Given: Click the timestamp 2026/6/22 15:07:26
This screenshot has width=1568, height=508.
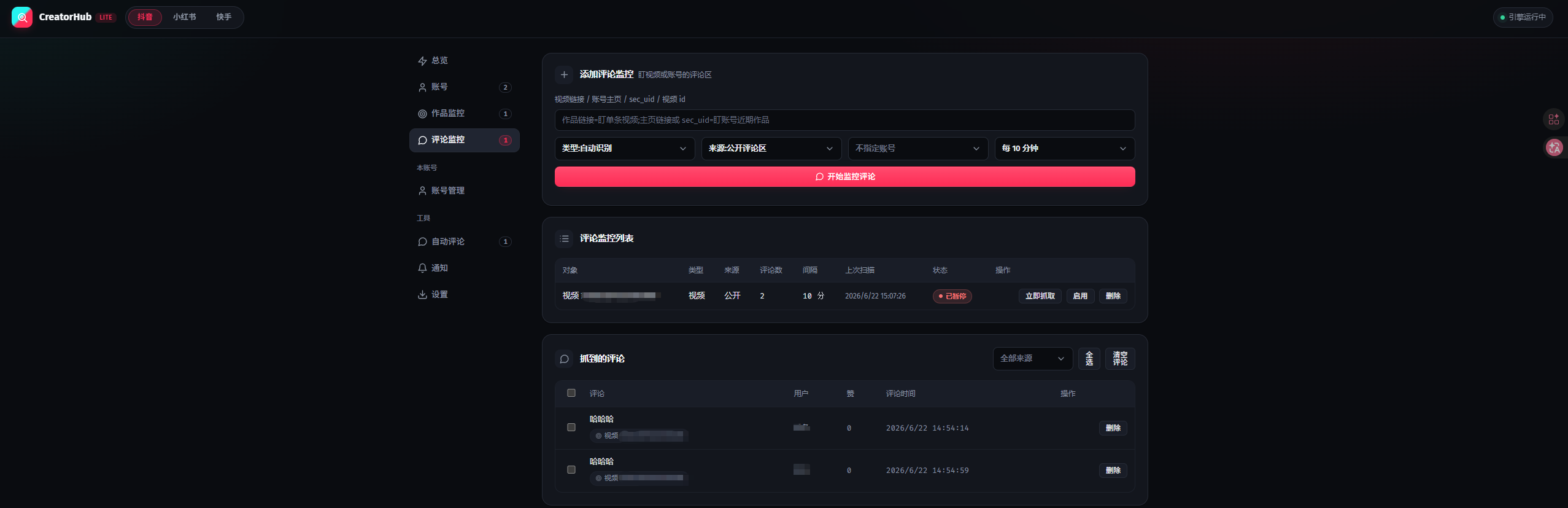Looking at the screenshot, I should (x=875, y=296).
